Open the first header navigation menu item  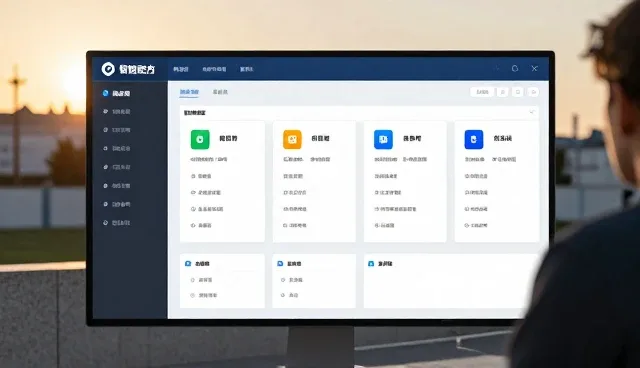pyautogui.click(x=181, y=69)
